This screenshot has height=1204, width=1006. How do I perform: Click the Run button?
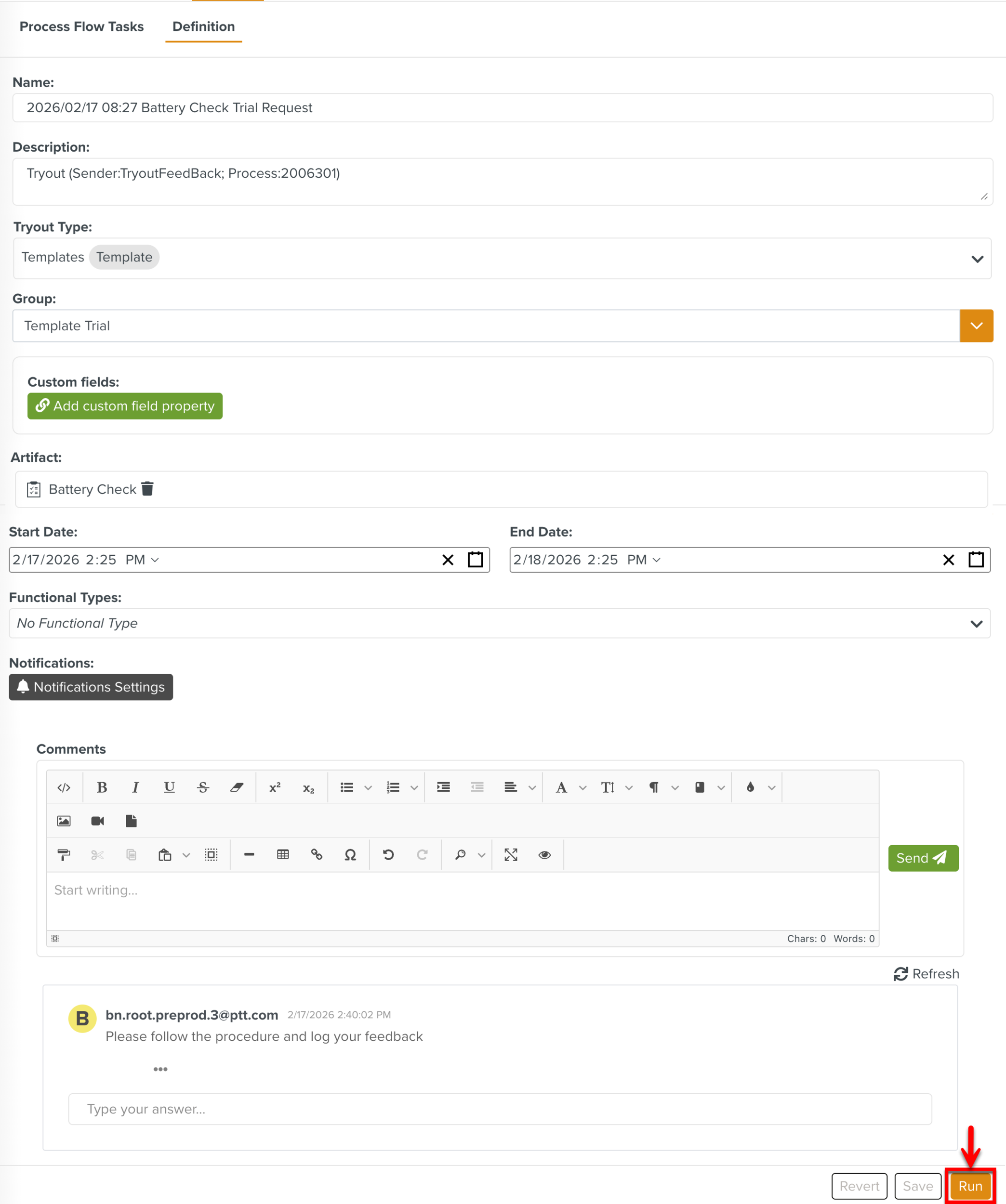[x=970, y=1186]
